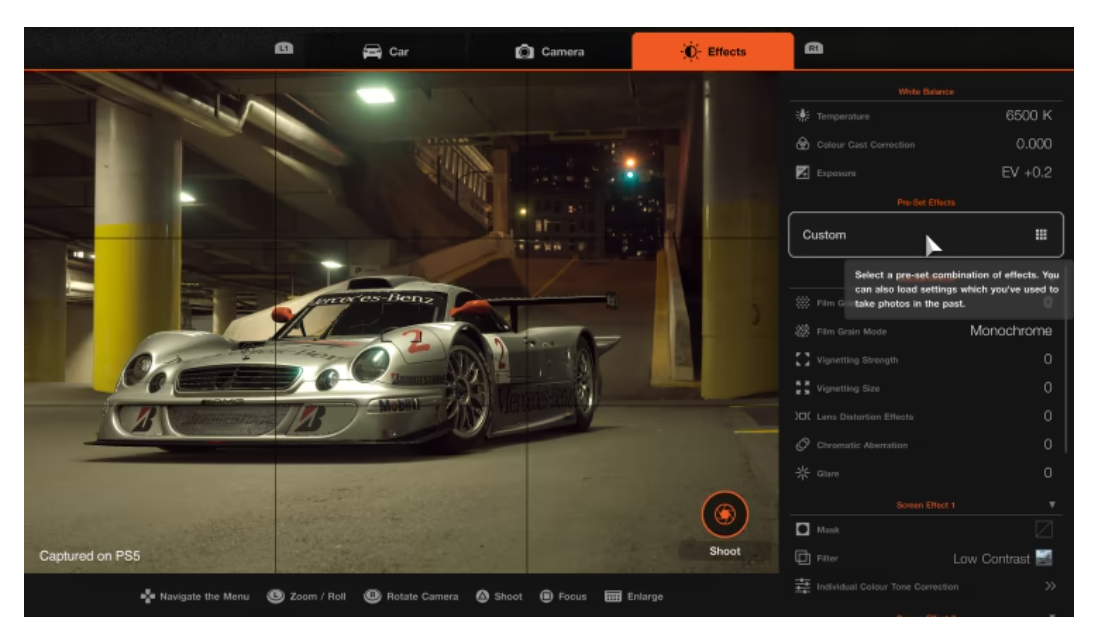Click the Mask icon
Image resolution: width=1094 pixels, height=635 pixels.
(x=802, y=530)
